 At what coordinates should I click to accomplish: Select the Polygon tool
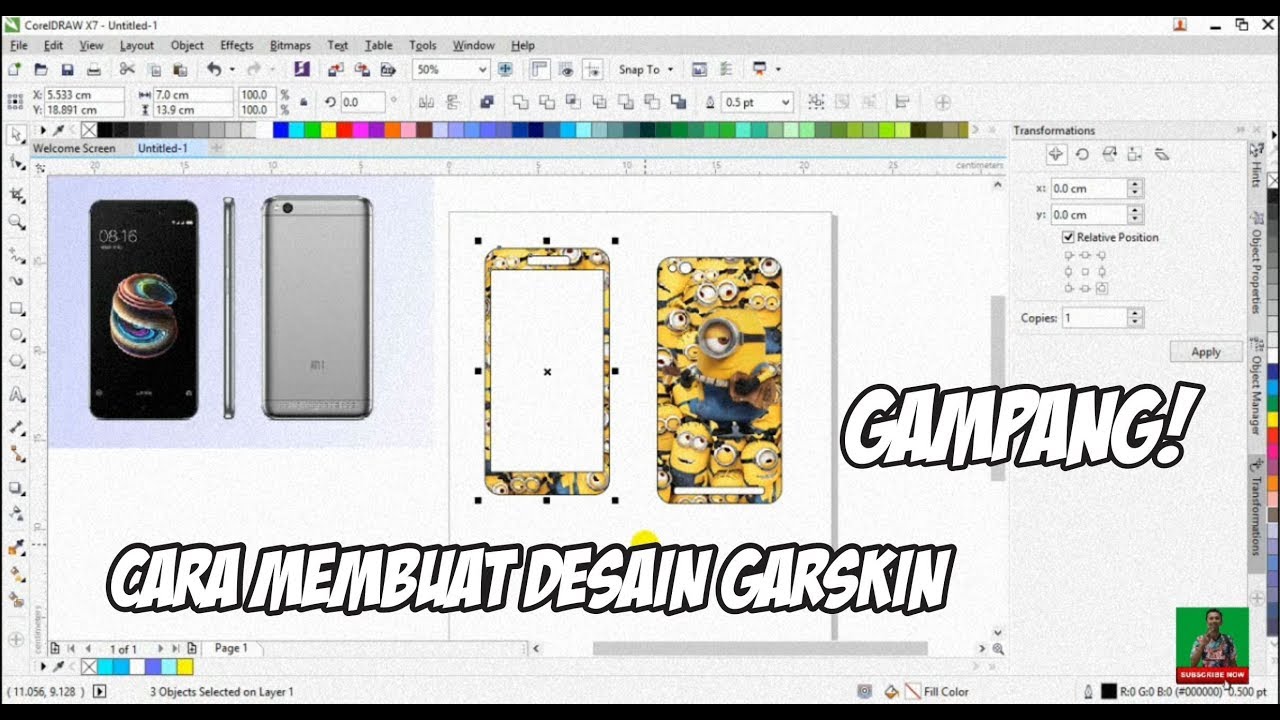pos(16,362)
